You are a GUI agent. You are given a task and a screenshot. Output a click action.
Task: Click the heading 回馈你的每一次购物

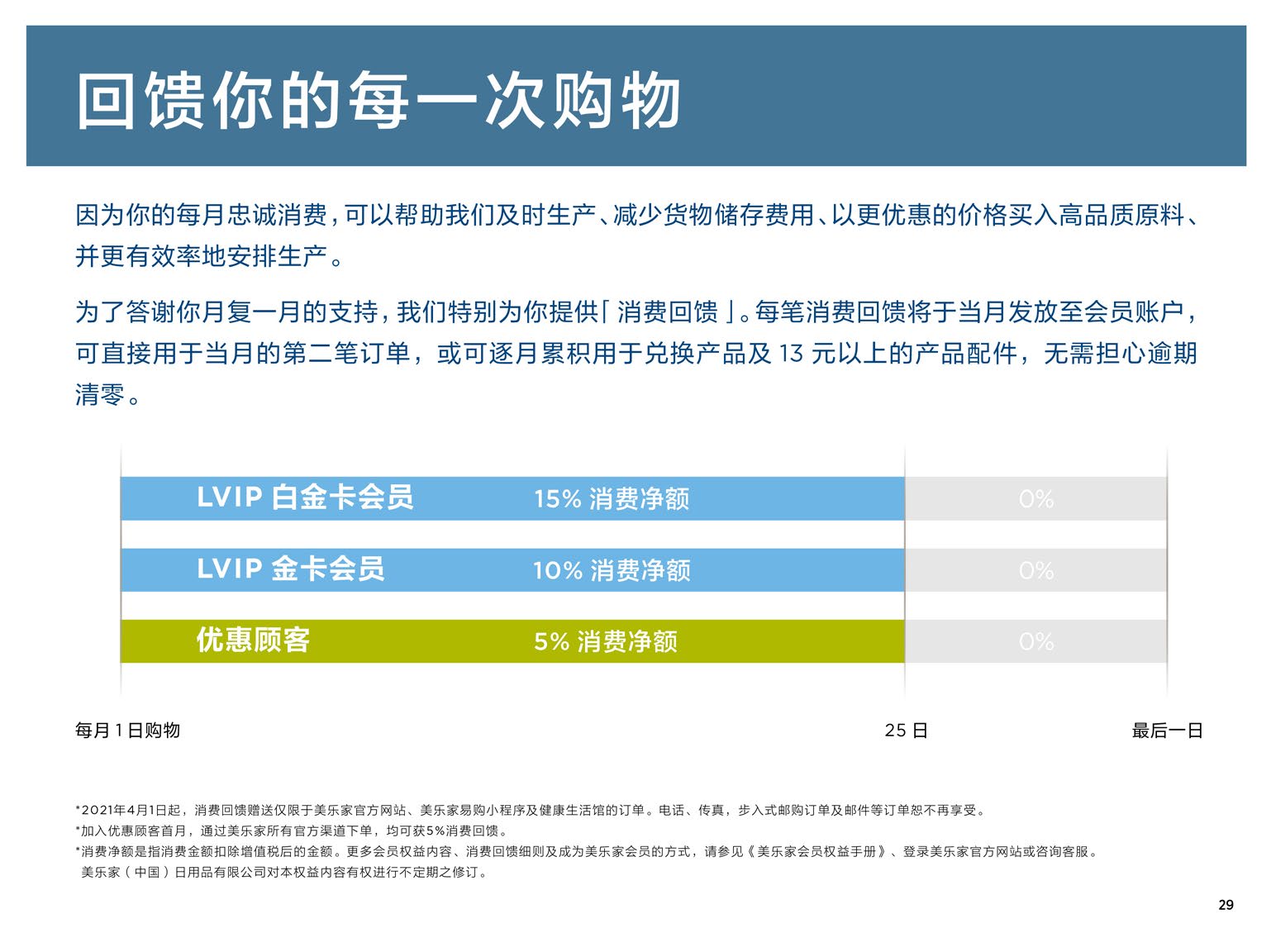[x=378, y=100]
